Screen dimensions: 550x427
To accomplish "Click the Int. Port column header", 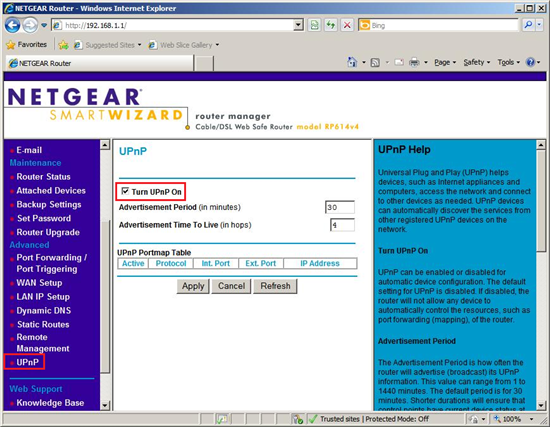I will (216, 263).
